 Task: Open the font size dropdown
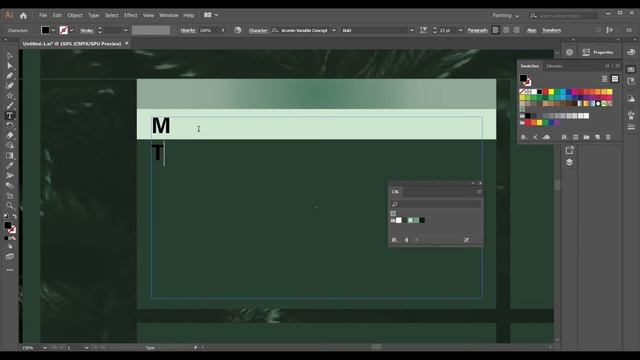460,30
